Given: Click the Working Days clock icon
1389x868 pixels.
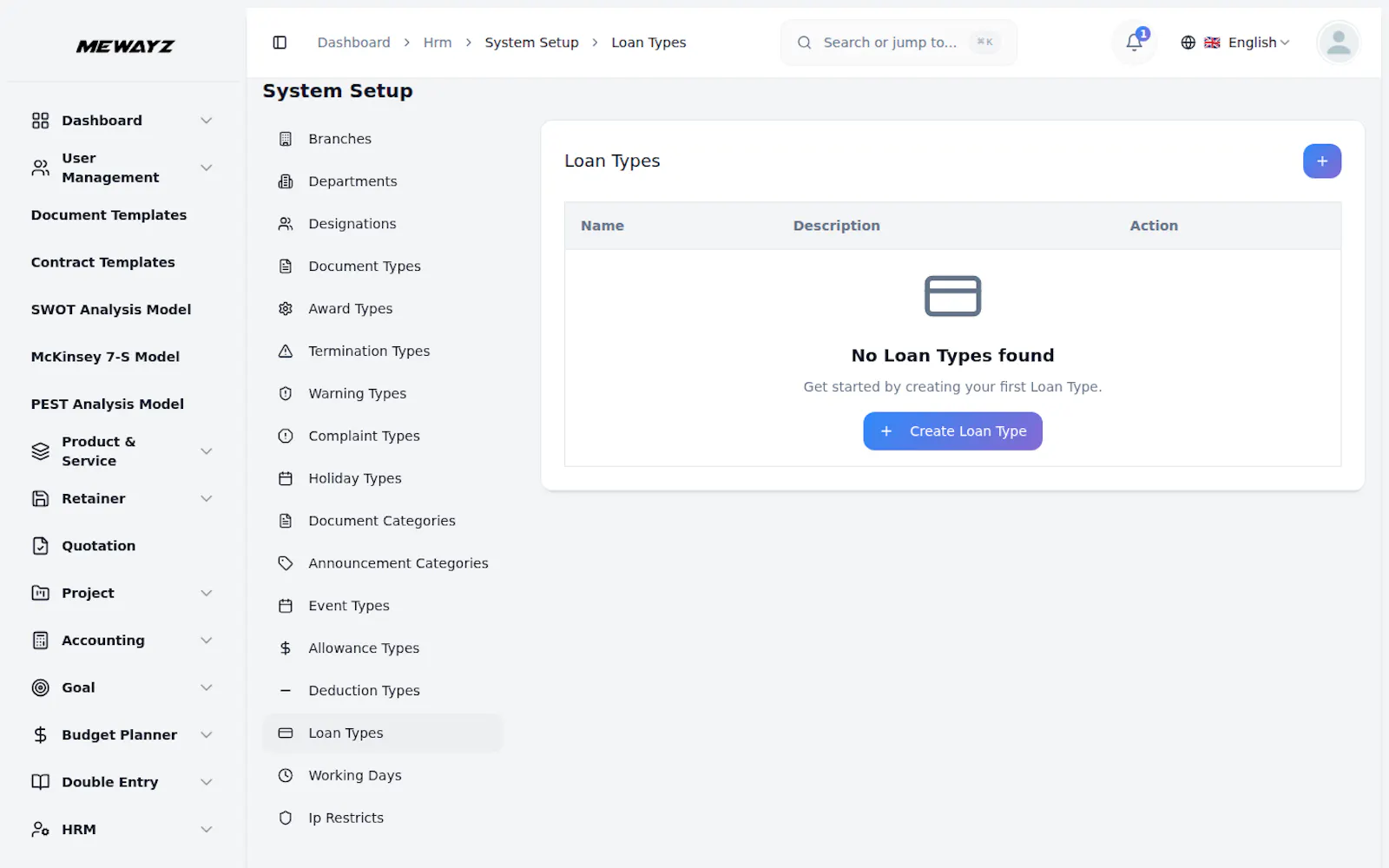Looking at the screenshot, I should [x=286, y=776].
